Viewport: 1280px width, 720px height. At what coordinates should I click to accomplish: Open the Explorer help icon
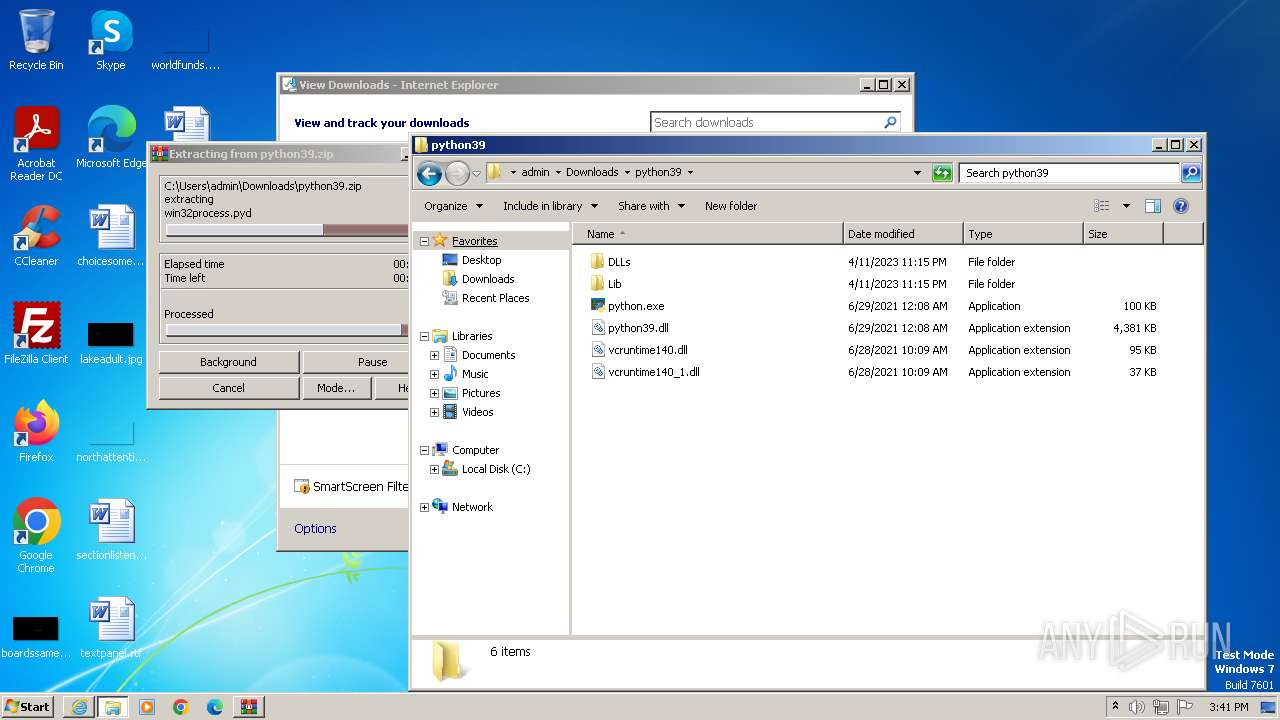point(1180,206)
